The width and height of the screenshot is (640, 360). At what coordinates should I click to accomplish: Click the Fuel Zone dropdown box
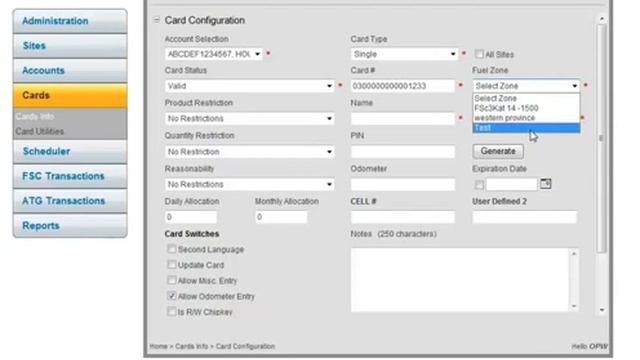point(526,86)
